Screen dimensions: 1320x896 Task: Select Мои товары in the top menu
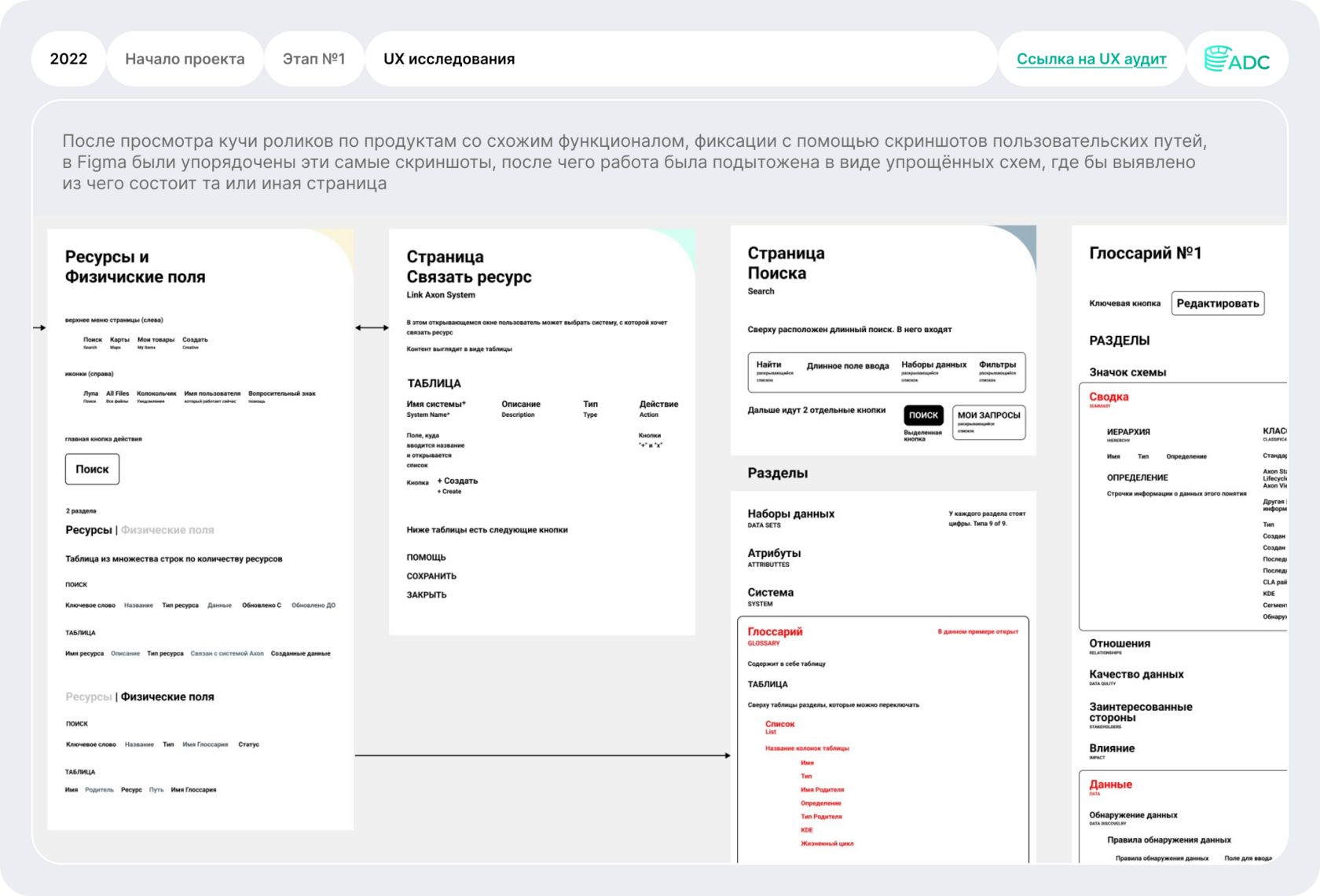click(156, 340)
